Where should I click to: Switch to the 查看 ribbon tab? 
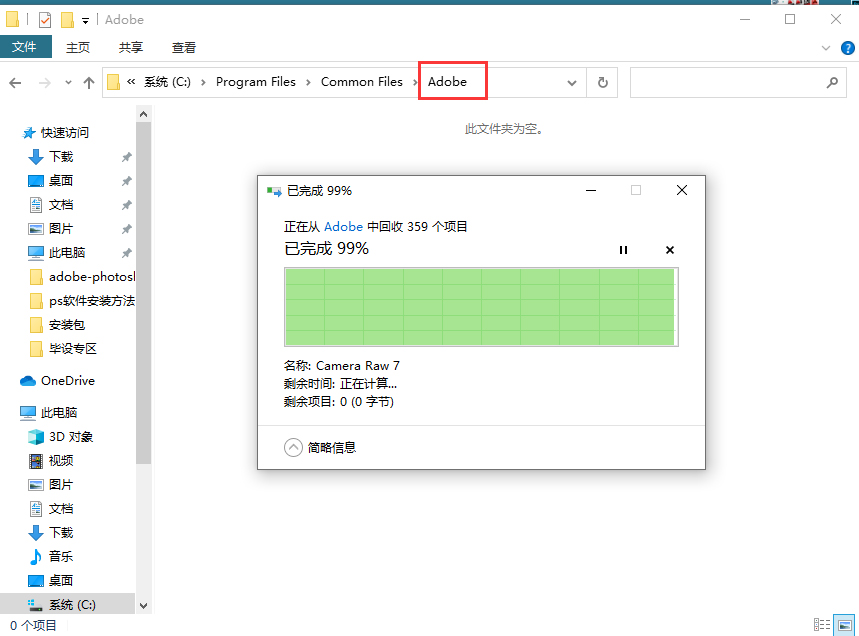pos(184,48)
